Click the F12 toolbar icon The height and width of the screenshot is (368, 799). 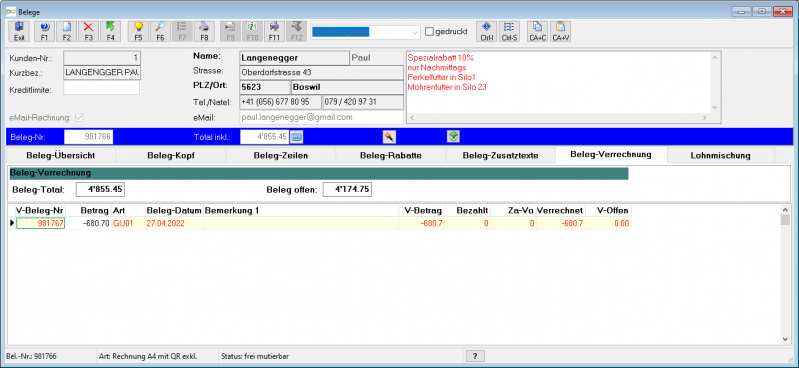[296, 31]
